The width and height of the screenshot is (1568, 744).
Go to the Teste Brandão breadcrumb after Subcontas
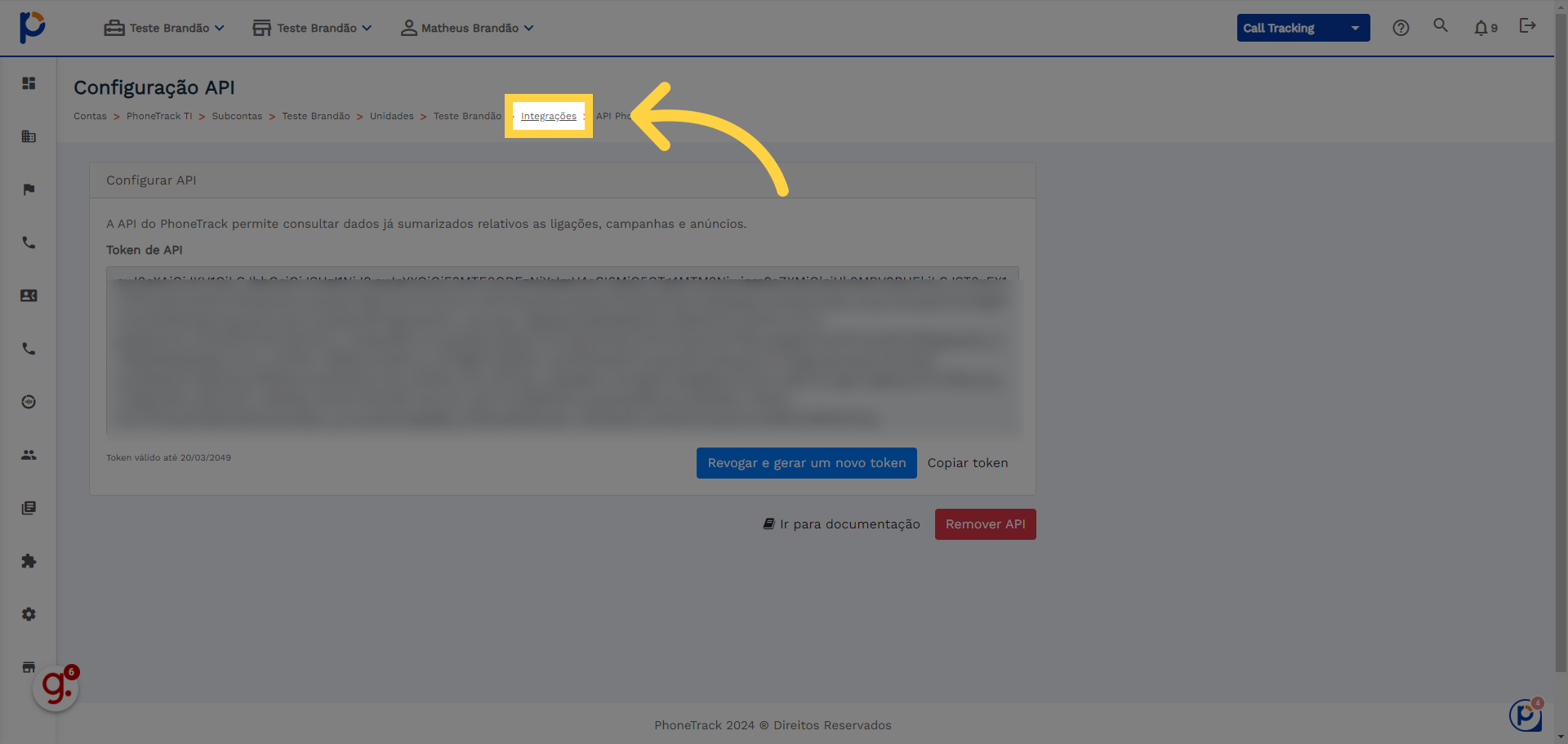[x=316, y=116]
